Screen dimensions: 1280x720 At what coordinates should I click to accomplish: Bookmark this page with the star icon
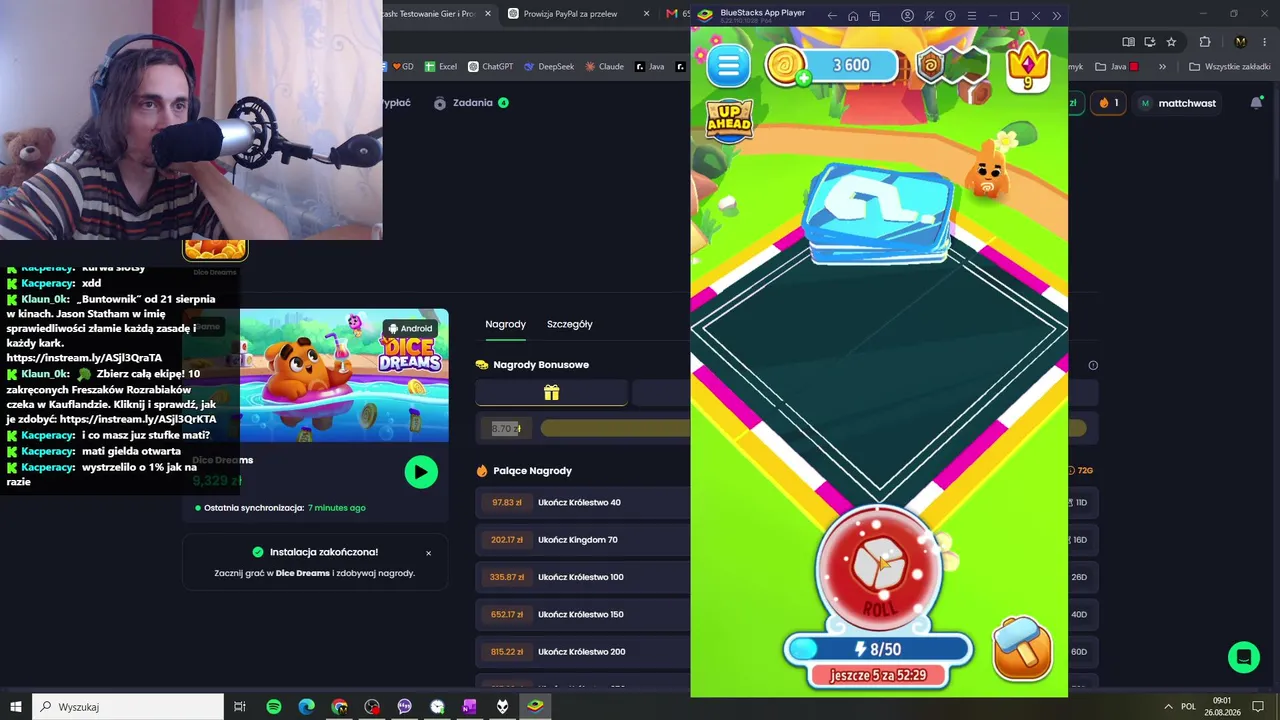(1171, 42)
